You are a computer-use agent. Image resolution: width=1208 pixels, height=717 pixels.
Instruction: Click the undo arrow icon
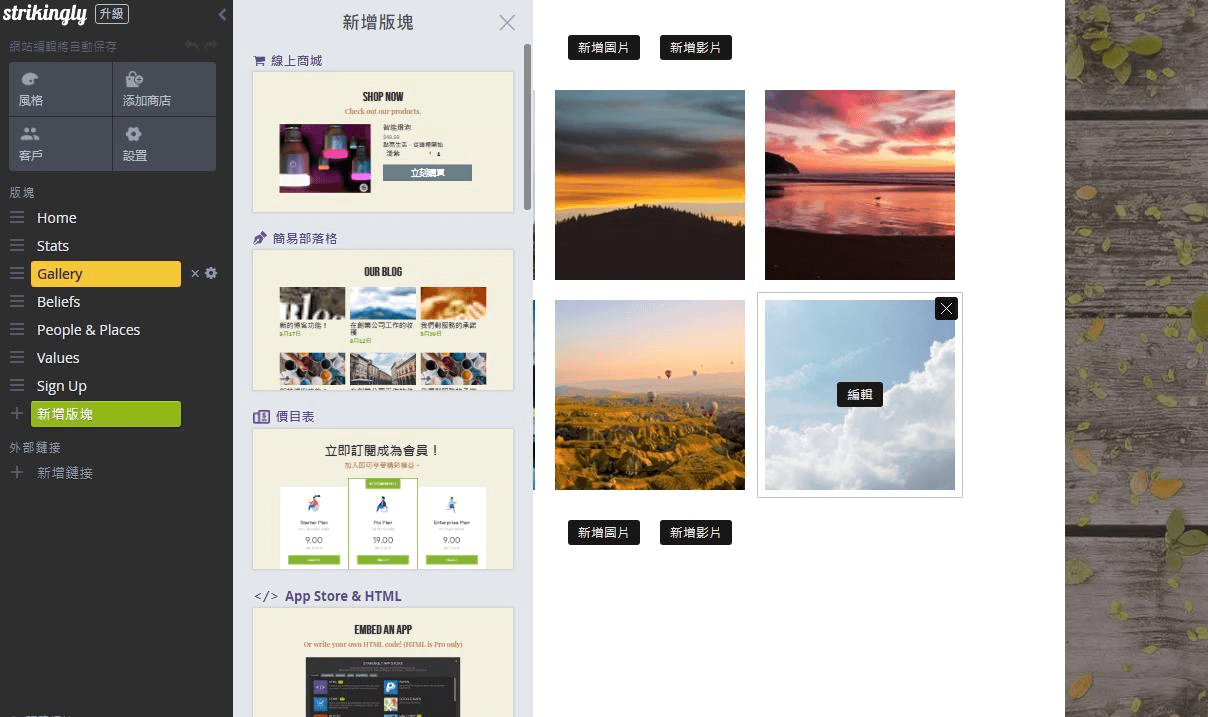192,46
